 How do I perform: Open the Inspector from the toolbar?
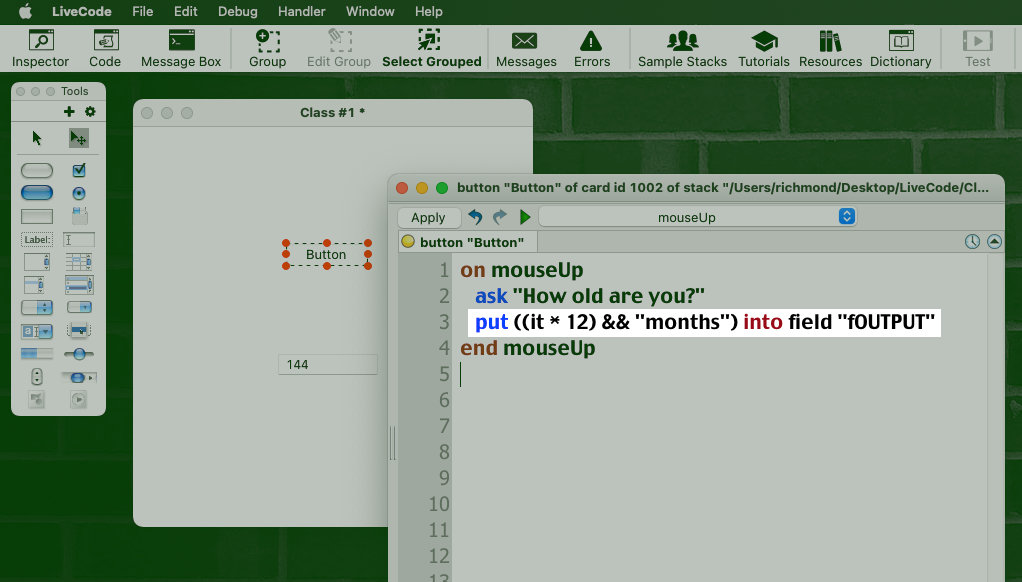[40, 48]
